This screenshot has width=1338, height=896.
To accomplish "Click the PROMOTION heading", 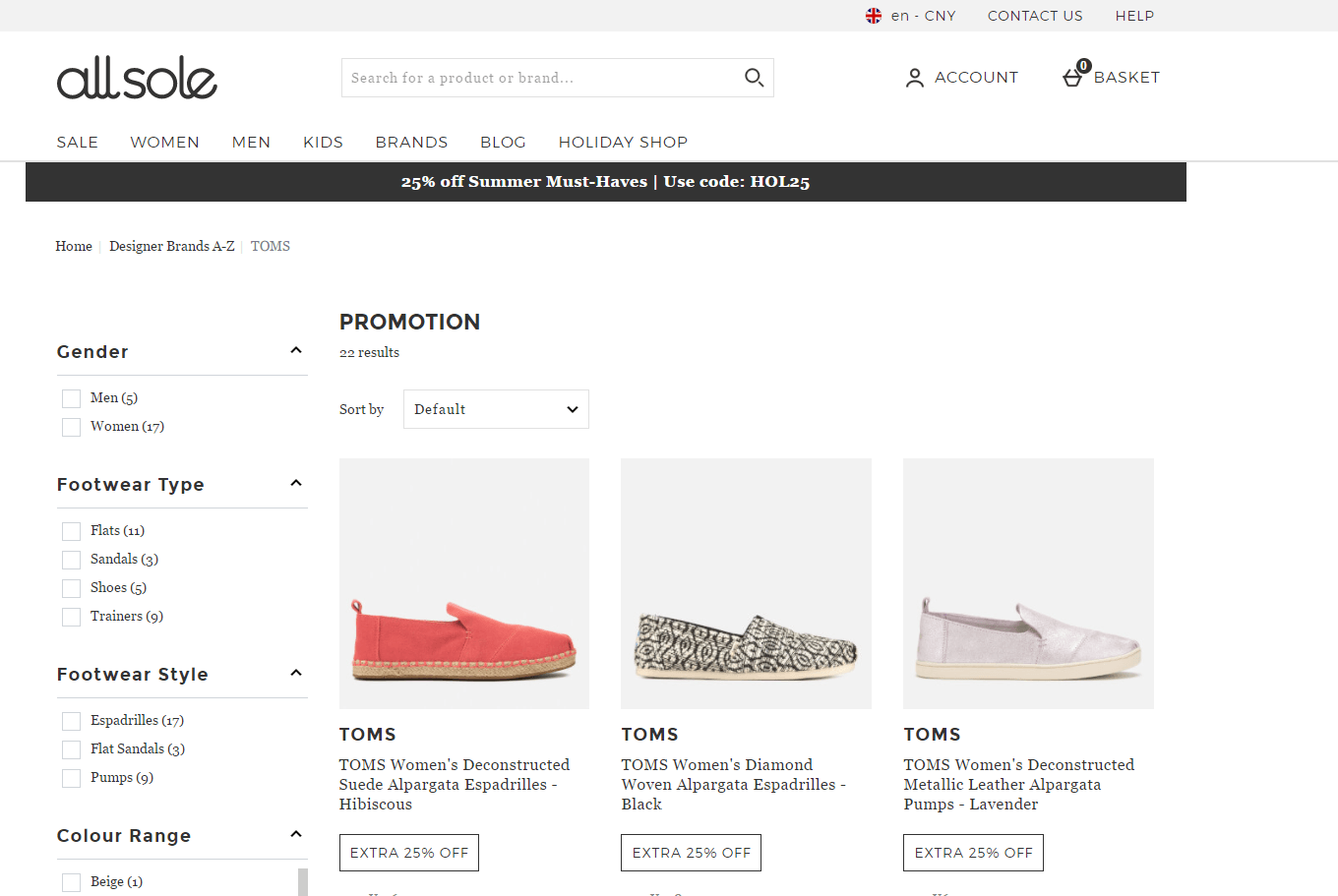I will pos(409,322).
